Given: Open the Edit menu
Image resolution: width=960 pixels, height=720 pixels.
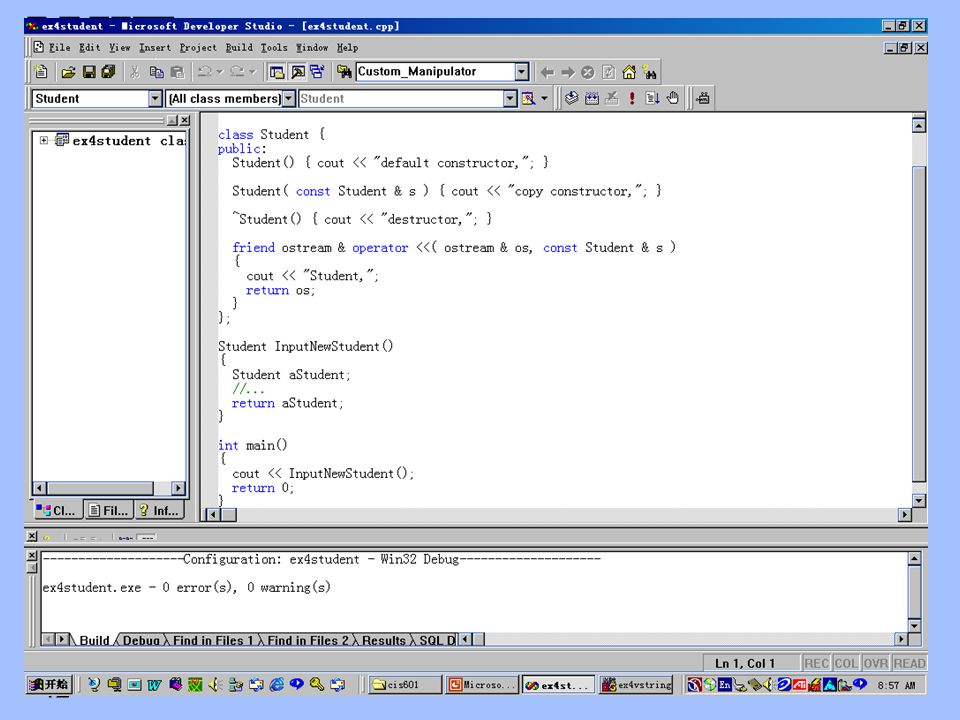Looking at the screenshot, I should click(89, 48).
